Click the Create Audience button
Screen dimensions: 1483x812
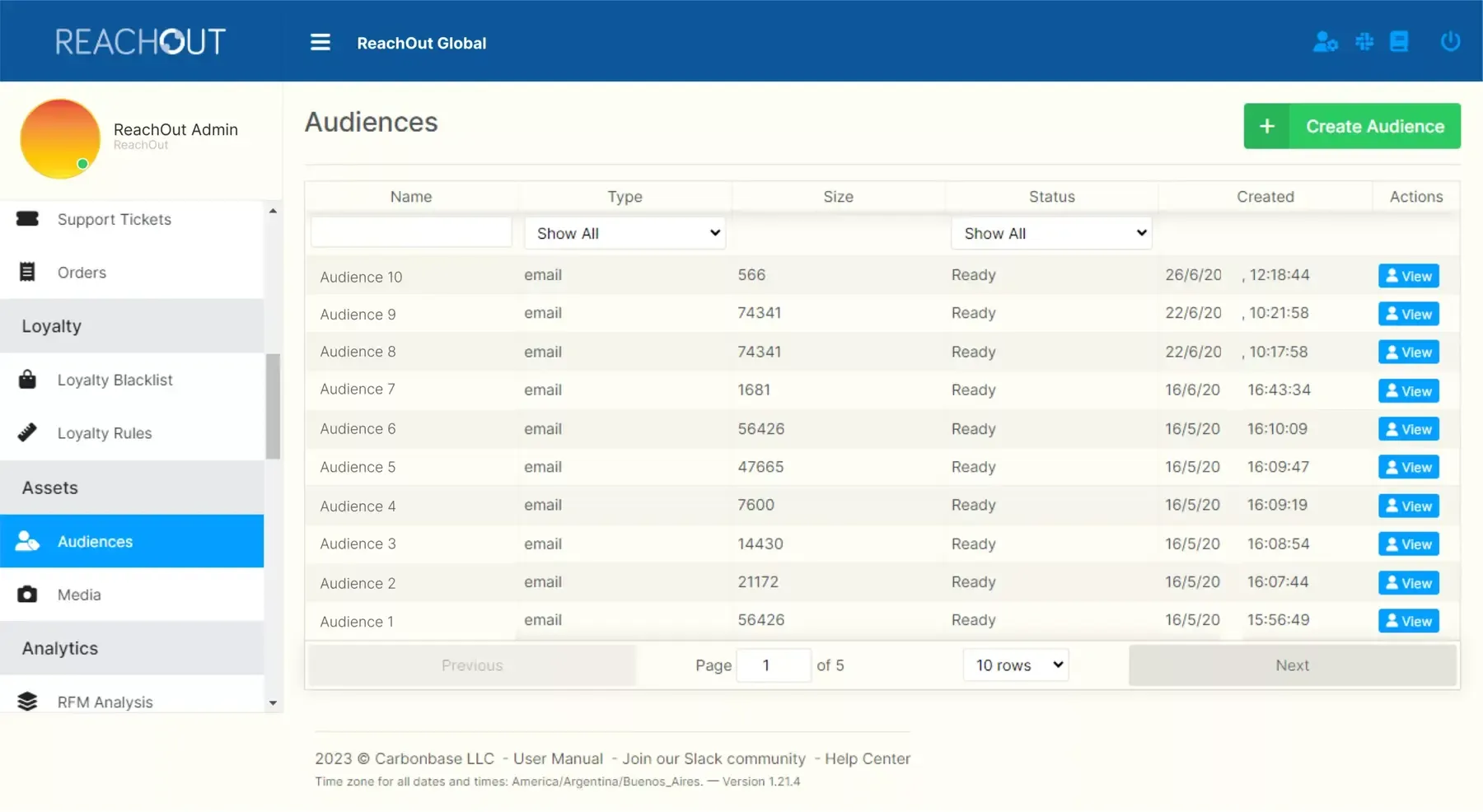(x=1352, y=126)
